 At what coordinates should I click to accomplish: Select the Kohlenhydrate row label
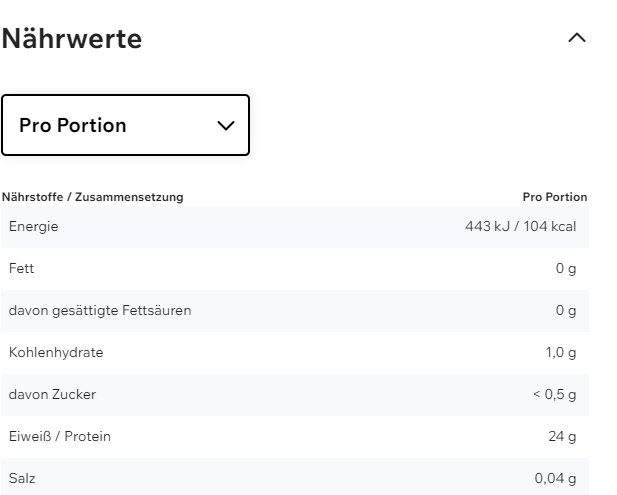click(x=56, y=353)
